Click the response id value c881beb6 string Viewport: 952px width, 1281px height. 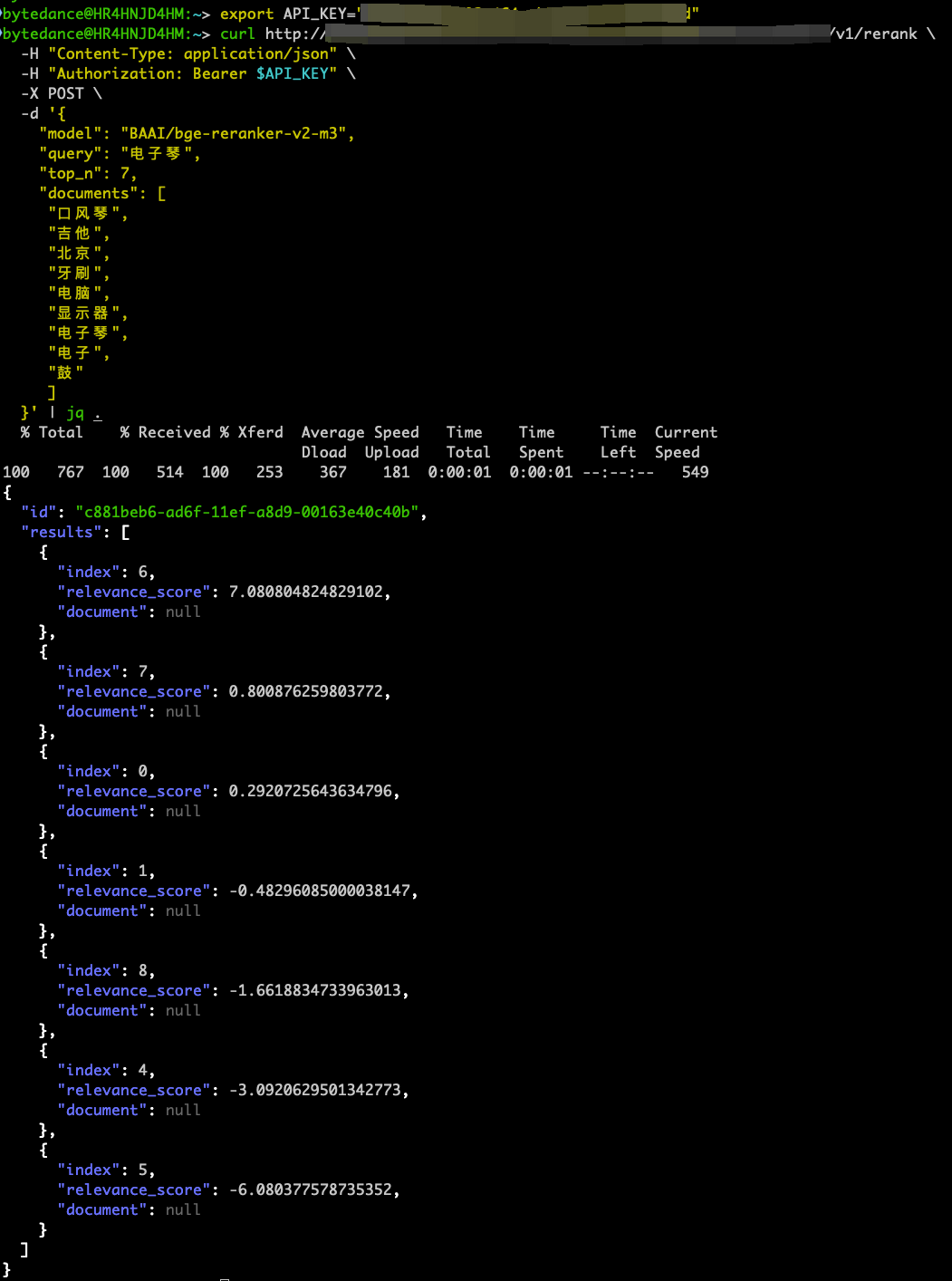(247, 512)
